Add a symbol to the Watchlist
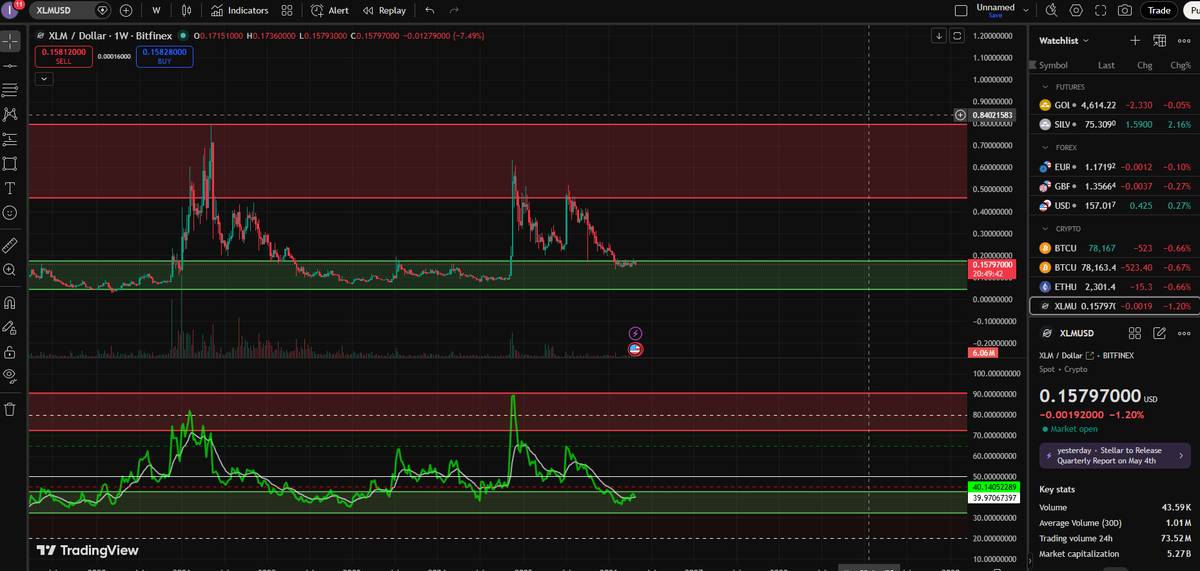 [x=1135, y=40]
